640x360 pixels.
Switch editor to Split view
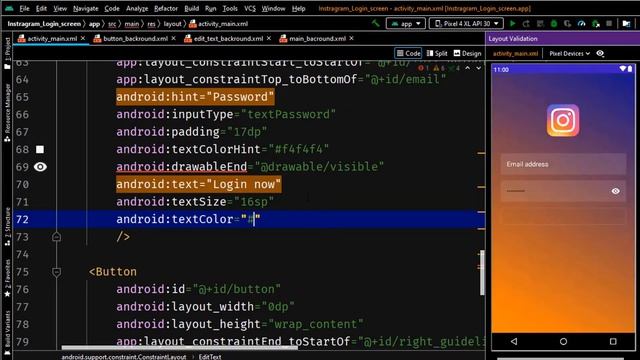click(x=437, y=53)
